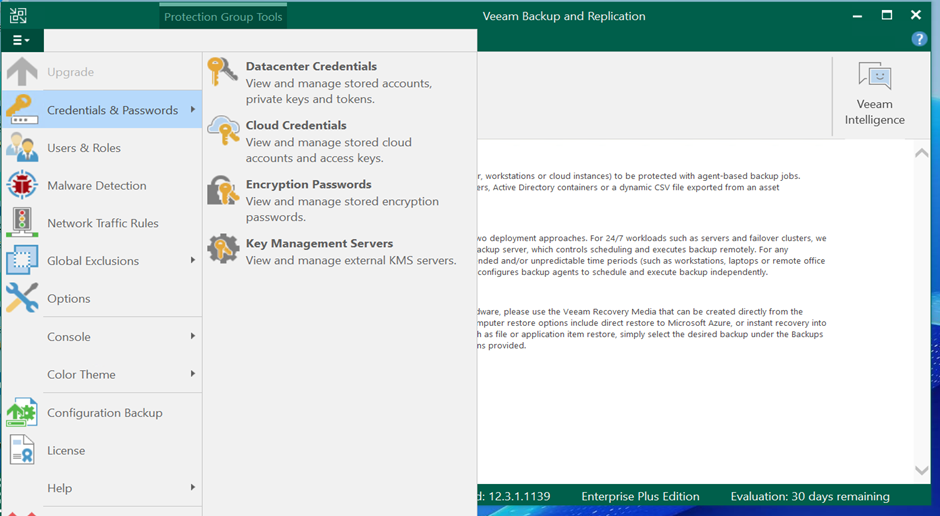Choose Key Management Servers heading
This screenshot has width=940, height=516.
pyautogui.click(x=320, y=243)
